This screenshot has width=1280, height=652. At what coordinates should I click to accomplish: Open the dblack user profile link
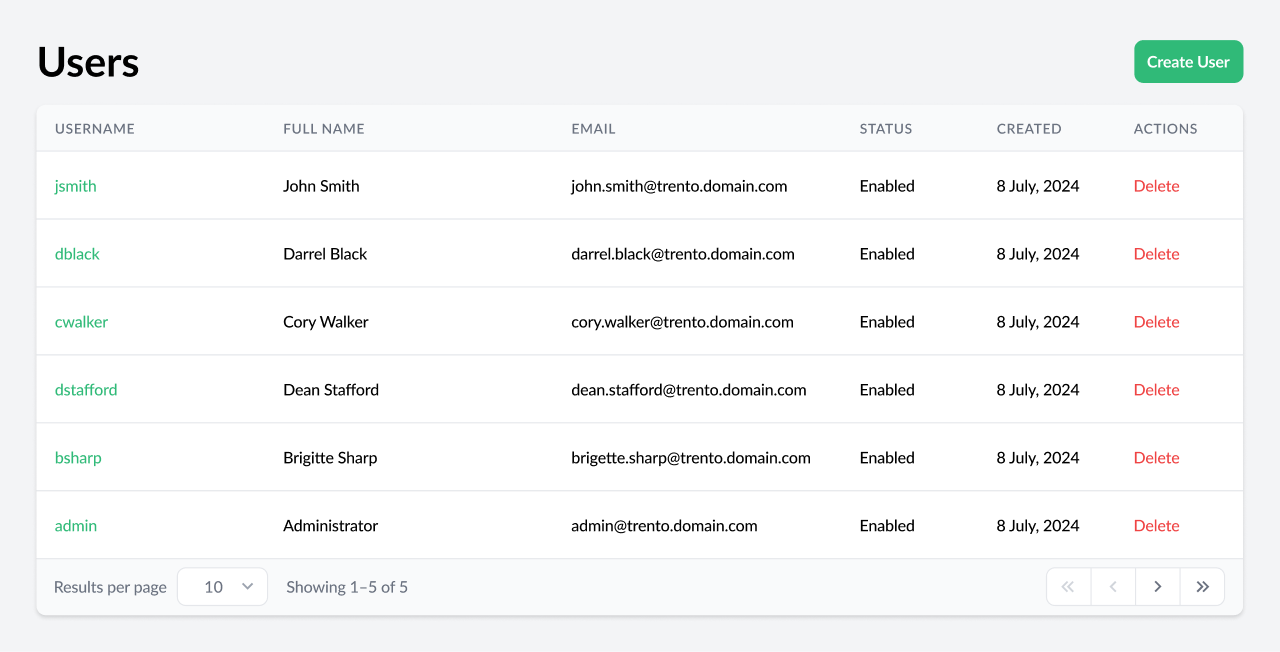tap(77, 254)
